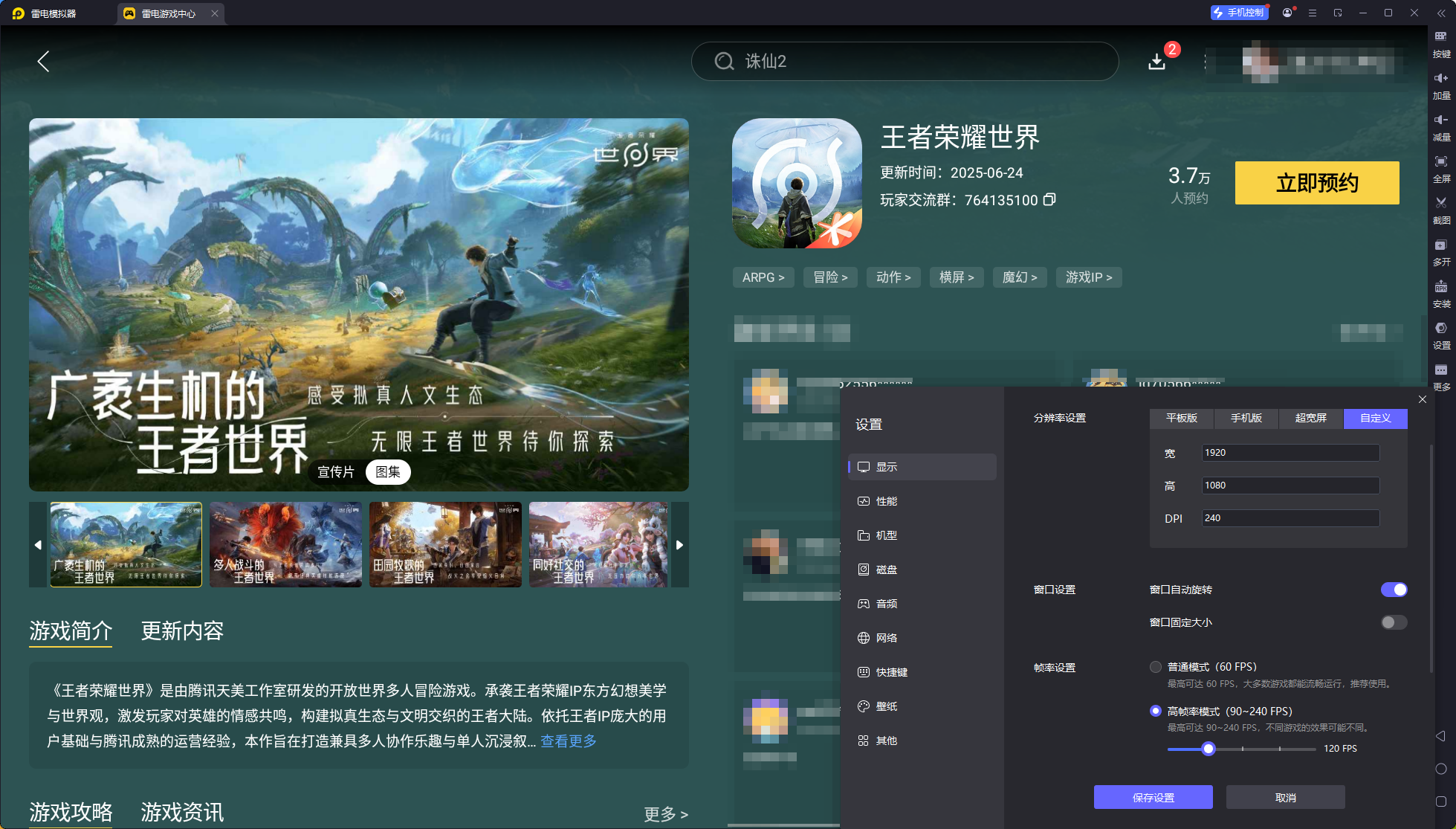Open the 横屏 > tag
1456x829 pixels.
[x=957, y=277]
